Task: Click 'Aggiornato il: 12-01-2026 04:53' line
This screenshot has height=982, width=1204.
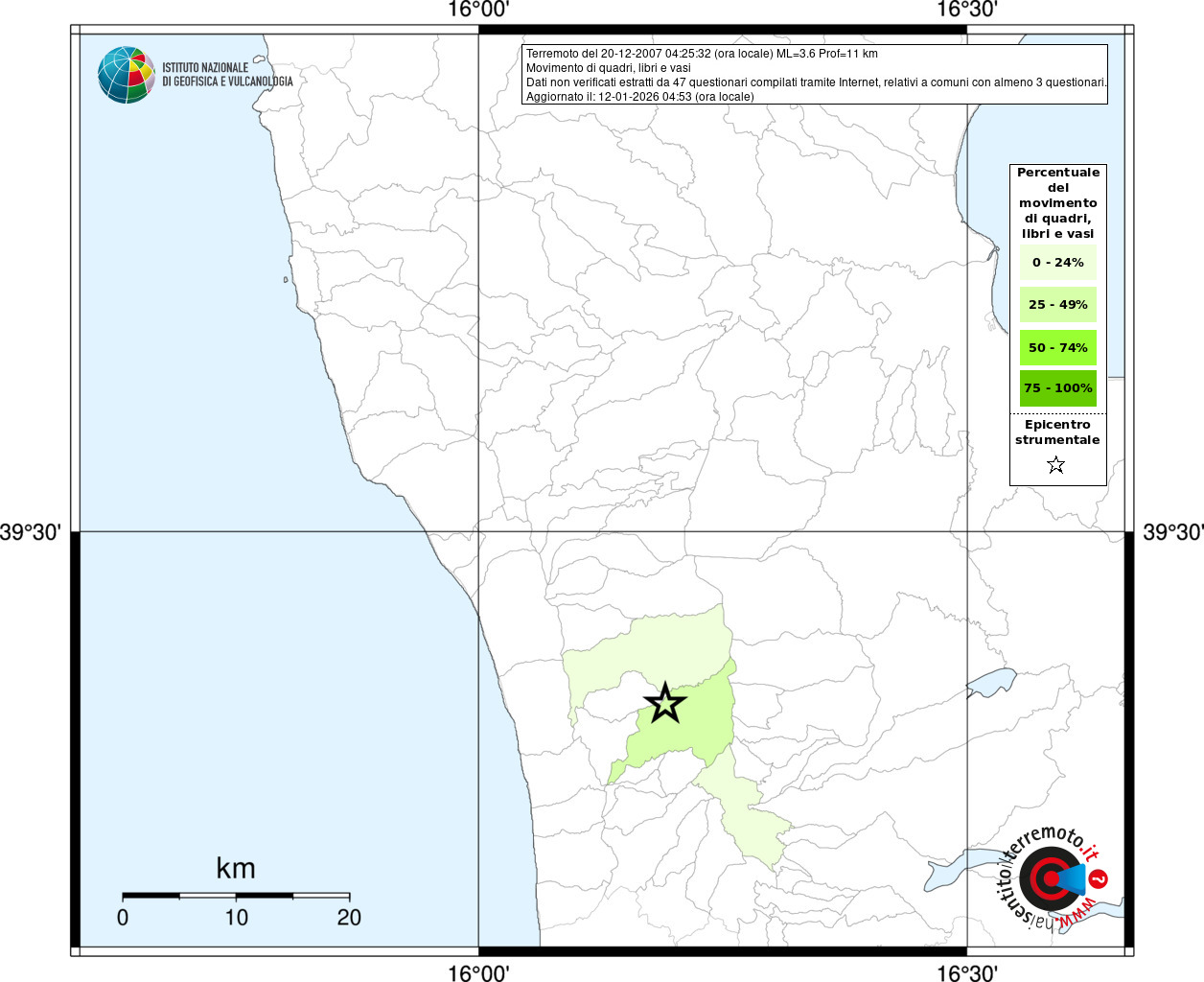Action: tap(640, 97)
